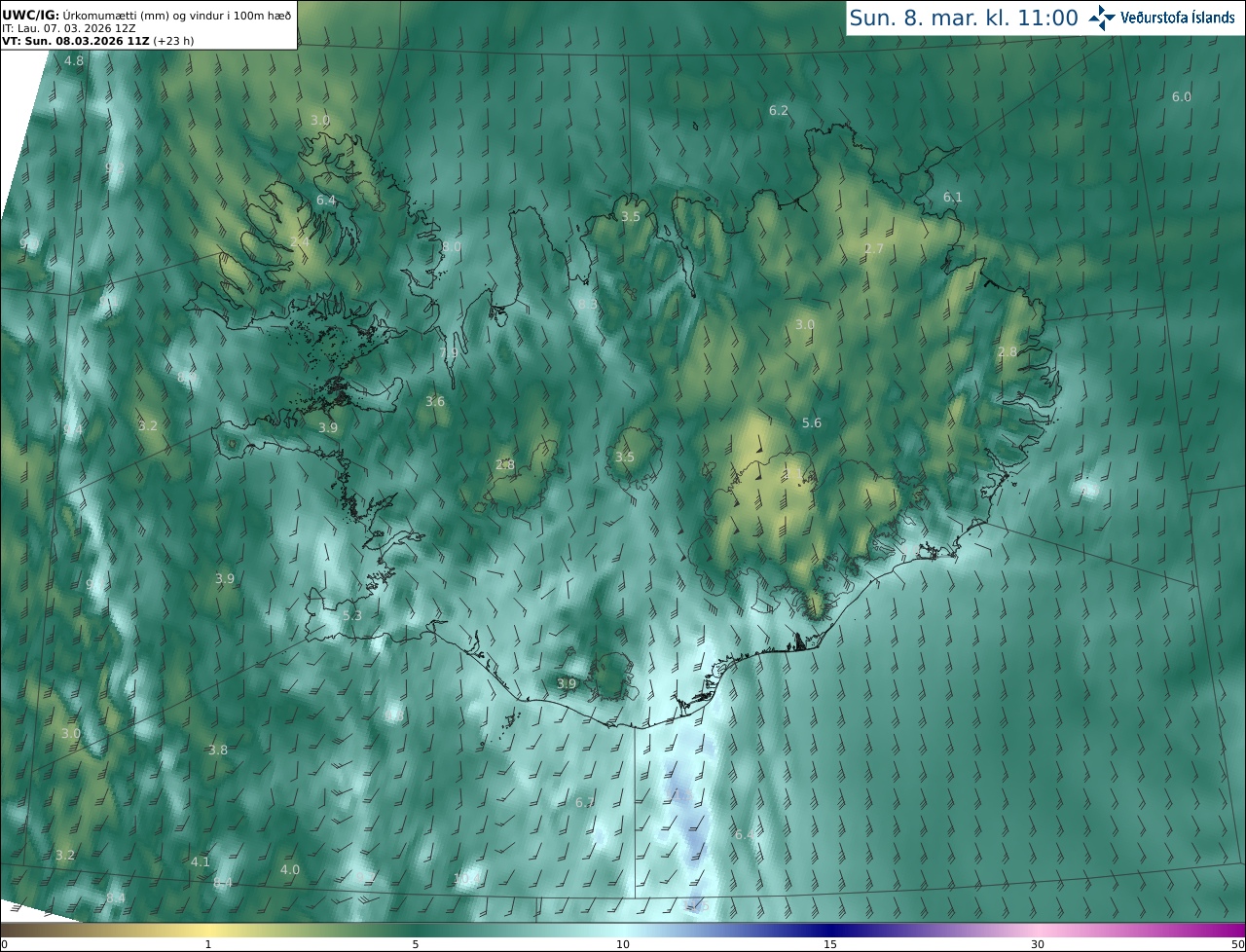Click the 10.4 value on the map
Viewport: 1246px width, 952px height.
466,879
